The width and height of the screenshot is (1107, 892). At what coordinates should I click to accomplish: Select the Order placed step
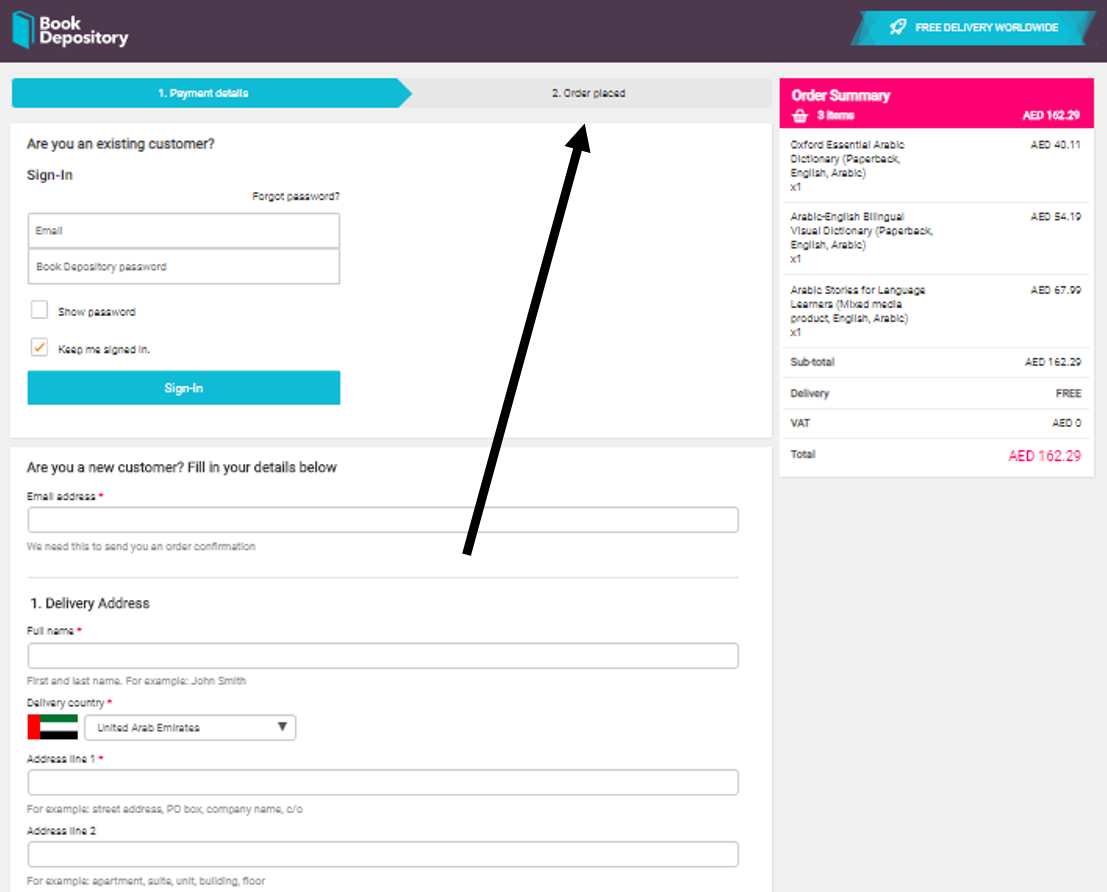pos(592,92)
